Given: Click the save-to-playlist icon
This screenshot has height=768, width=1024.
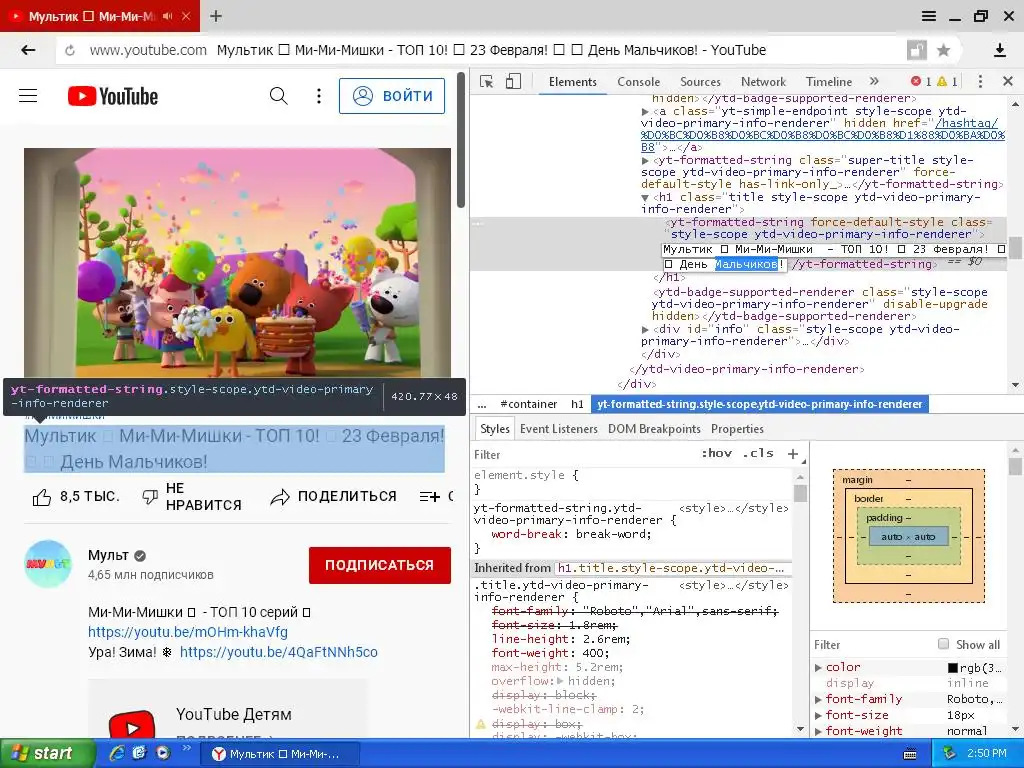Looking at the screenshot, I should click(x=429, y=497).
